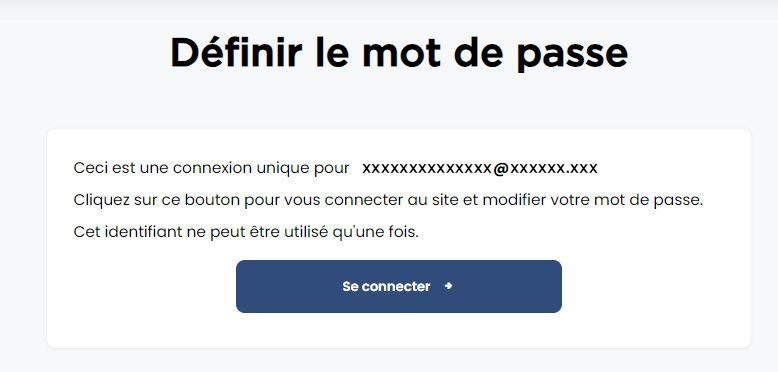Click the 'Cet identifiant ne peut être utilisé' line

tap(246, 232)
